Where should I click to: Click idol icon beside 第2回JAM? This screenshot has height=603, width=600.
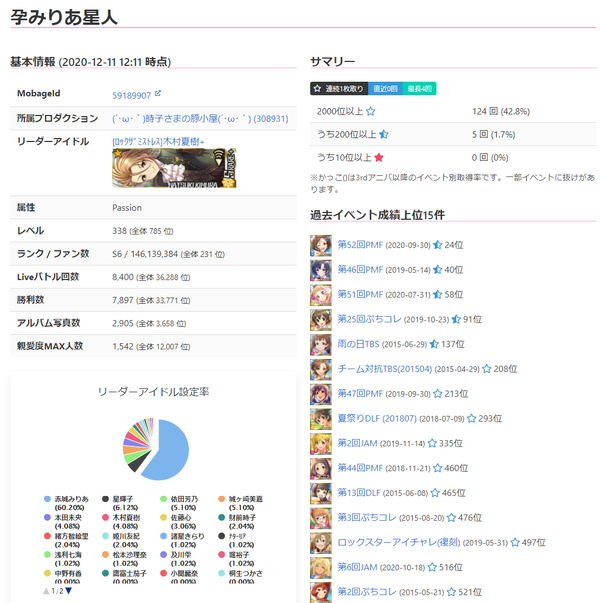[321, 444]
